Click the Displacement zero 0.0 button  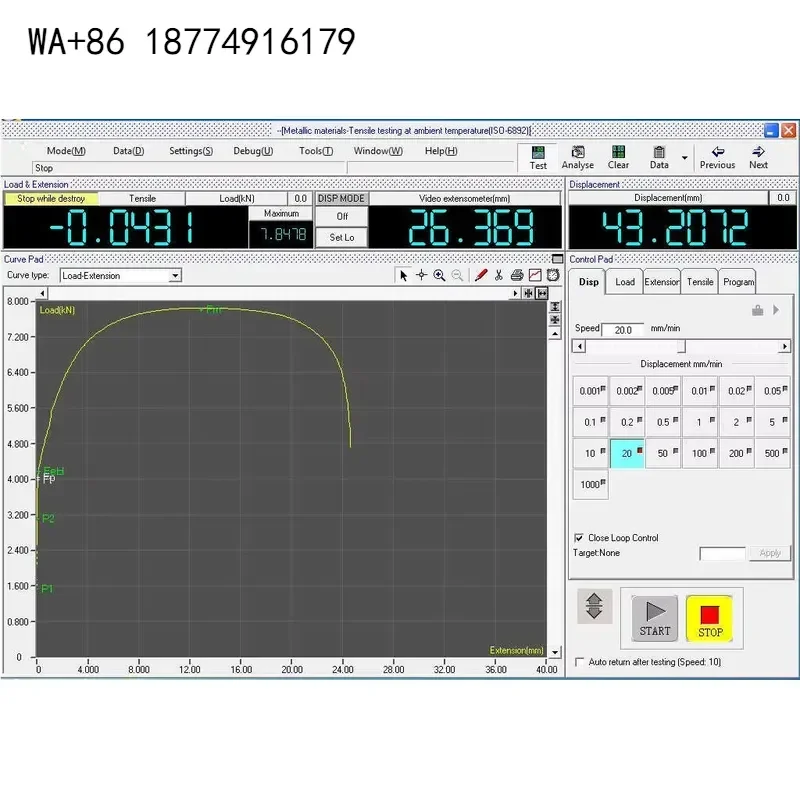[783, 198]
